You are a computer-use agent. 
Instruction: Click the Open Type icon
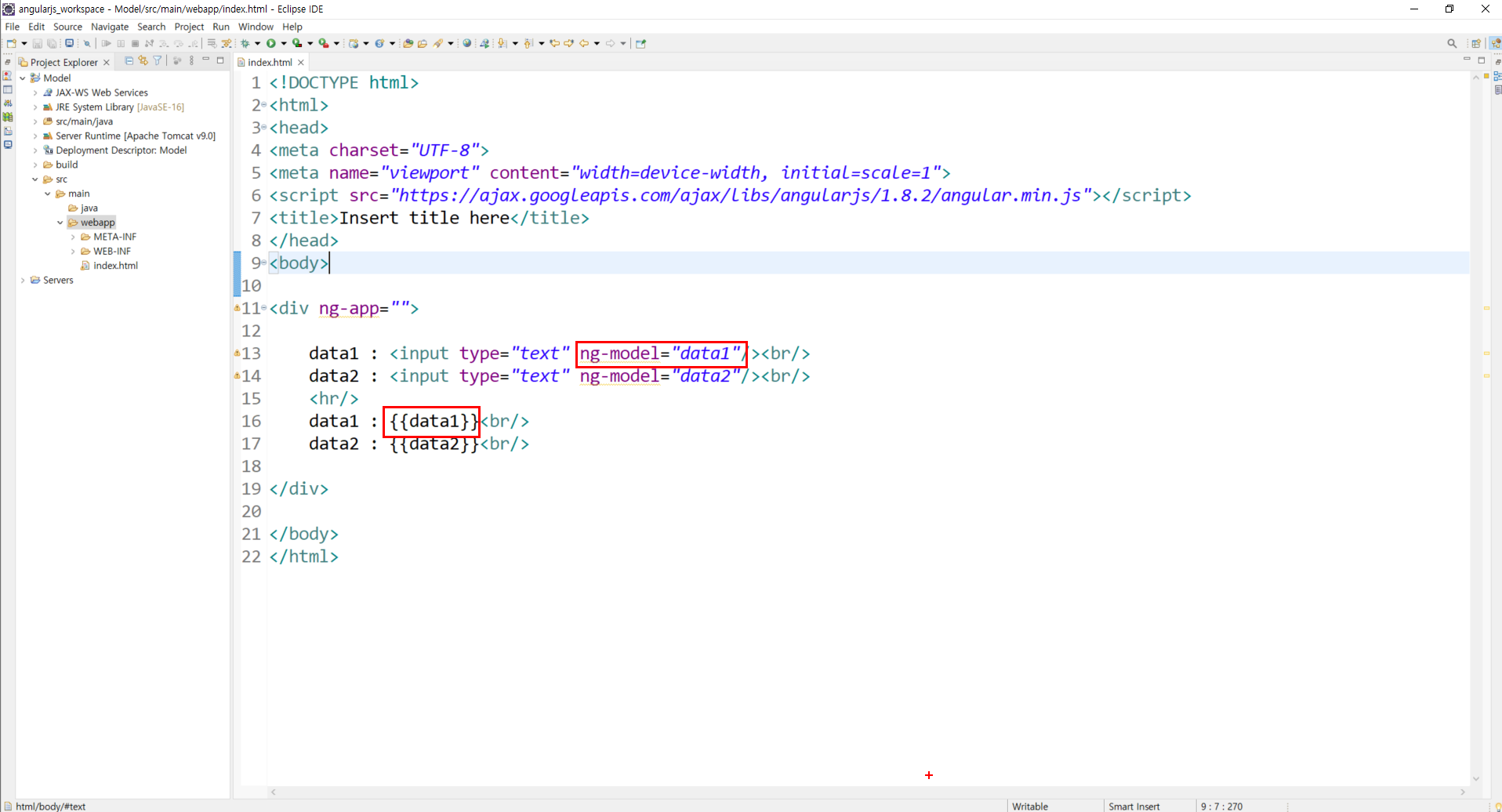(x=408, y=43)
